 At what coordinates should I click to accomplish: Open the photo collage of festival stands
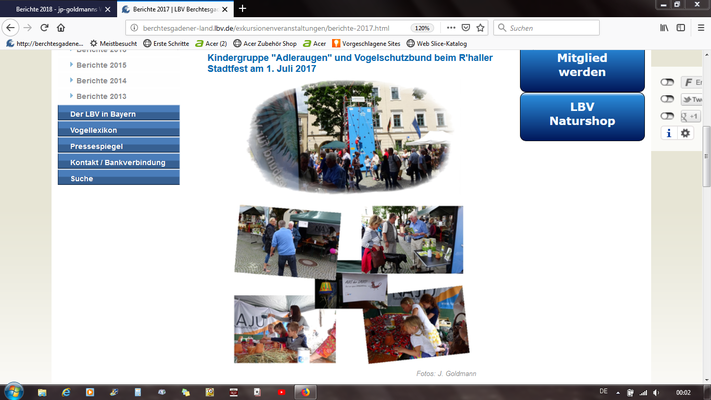point(351,284)
